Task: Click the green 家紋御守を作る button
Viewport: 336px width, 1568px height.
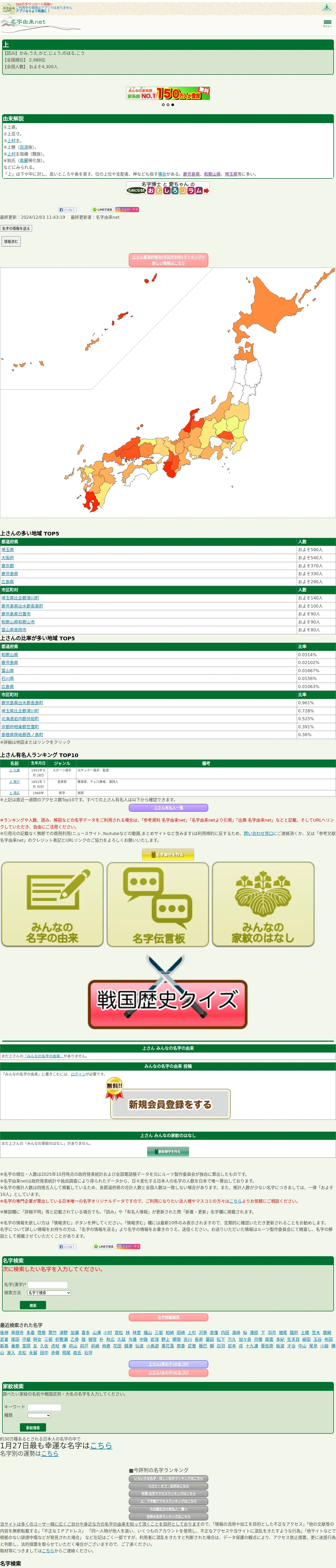Action: (168, 1152)
